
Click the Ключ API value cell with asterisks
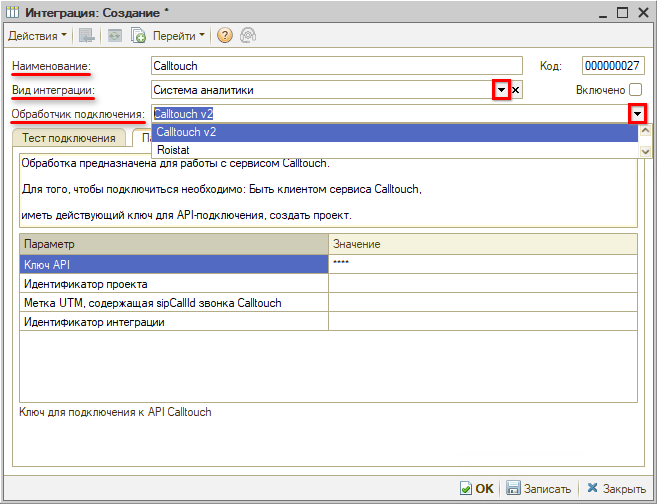pos(483,264)
